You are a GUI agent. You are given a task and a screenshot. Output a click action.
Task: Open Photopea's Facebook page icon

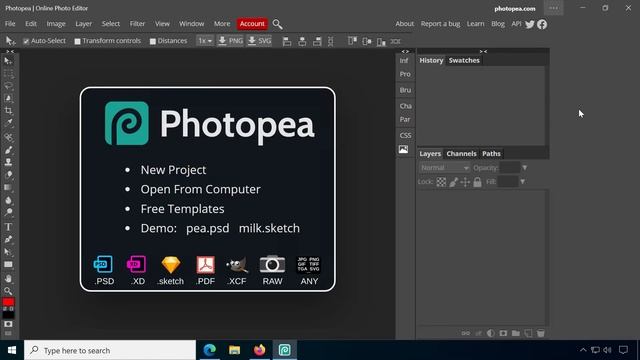coord(542,24)
